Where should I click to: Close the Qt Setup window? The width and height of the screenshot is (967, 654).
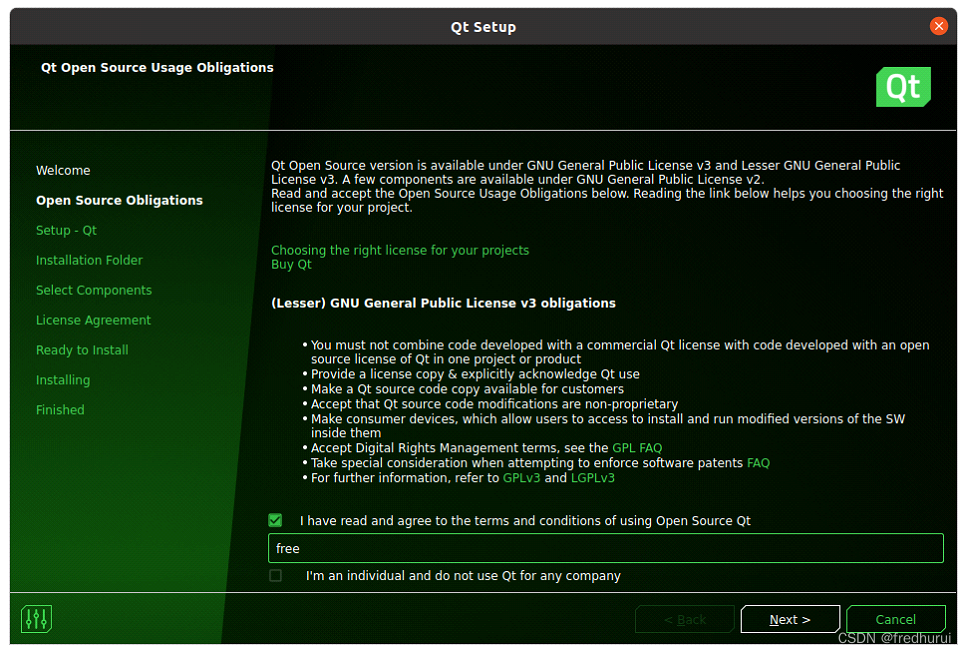click(938, 26)
